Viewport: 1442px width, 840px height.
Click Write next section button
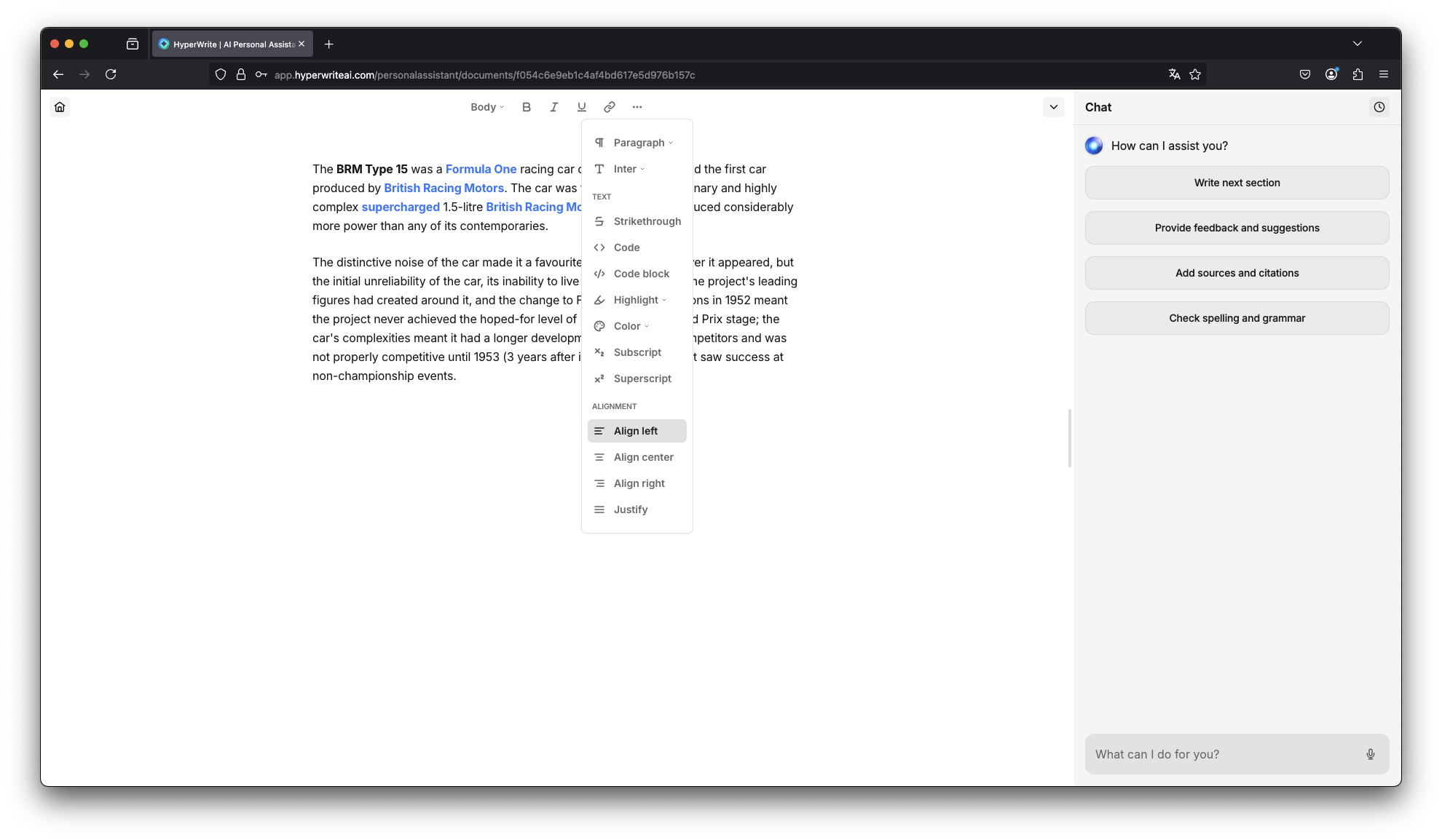(1237, 183)
